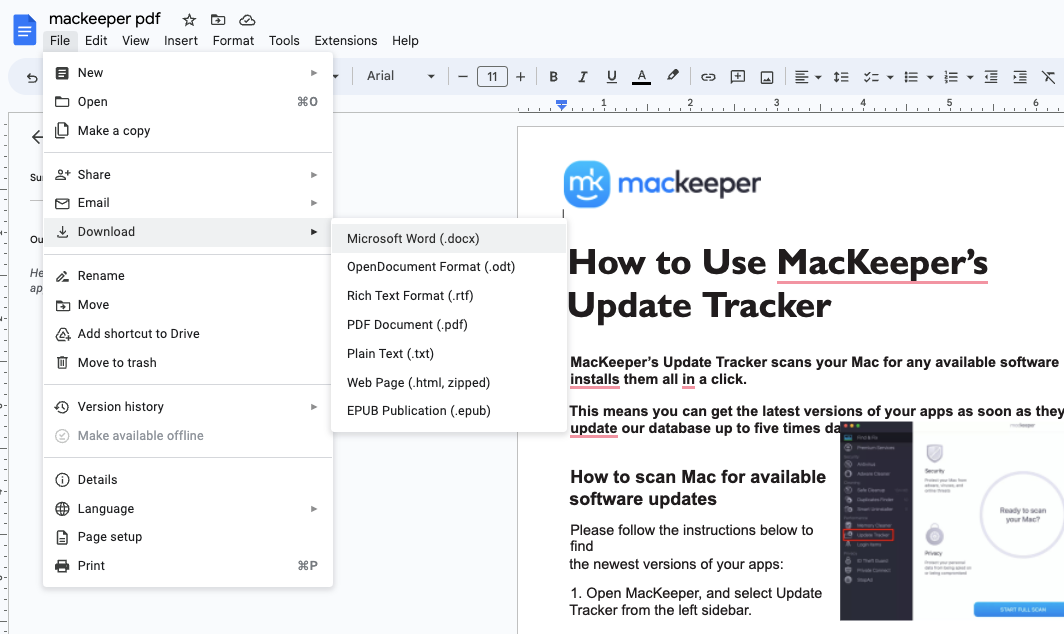Insert image using toolbar icon
The width and height of the screenshot is (1064, 634).
point(767,77)
